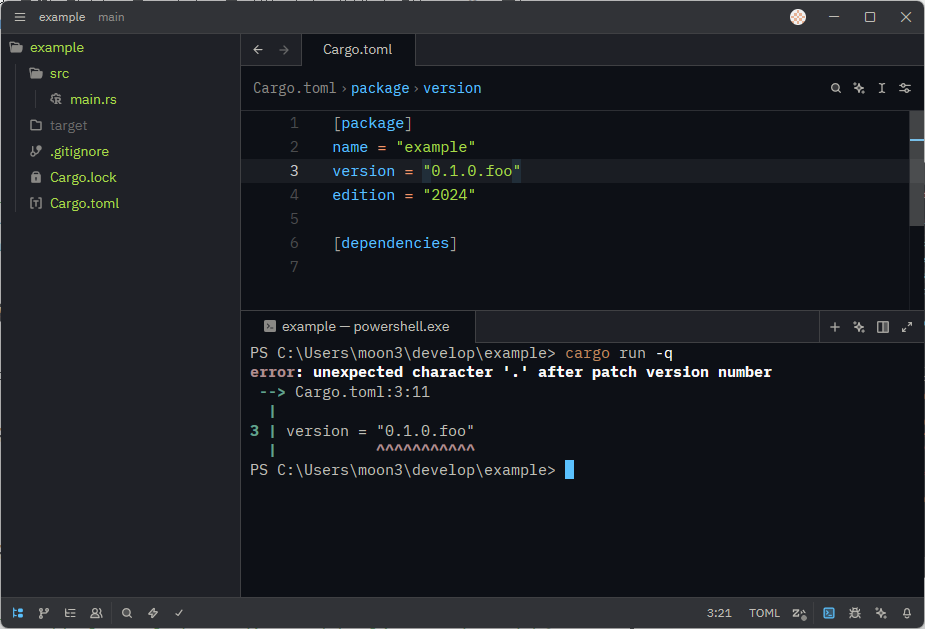Expand the target folder
The height and width of the screenshot is (629, 925).
[68, 125]
